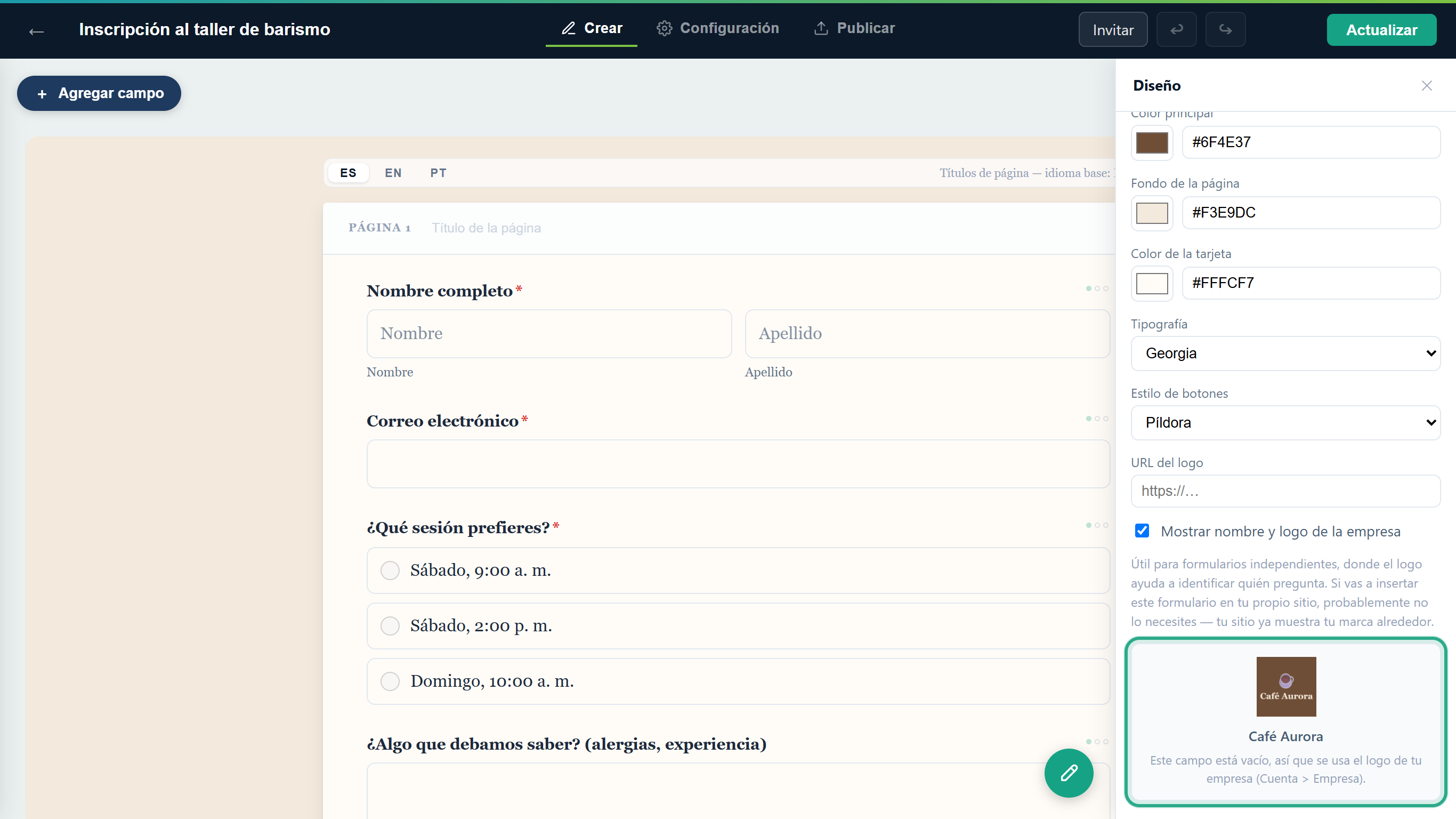Click the Nombre first-name input box
The width and height of the screenshot is (1456, 819).
[x=549, y=334]
